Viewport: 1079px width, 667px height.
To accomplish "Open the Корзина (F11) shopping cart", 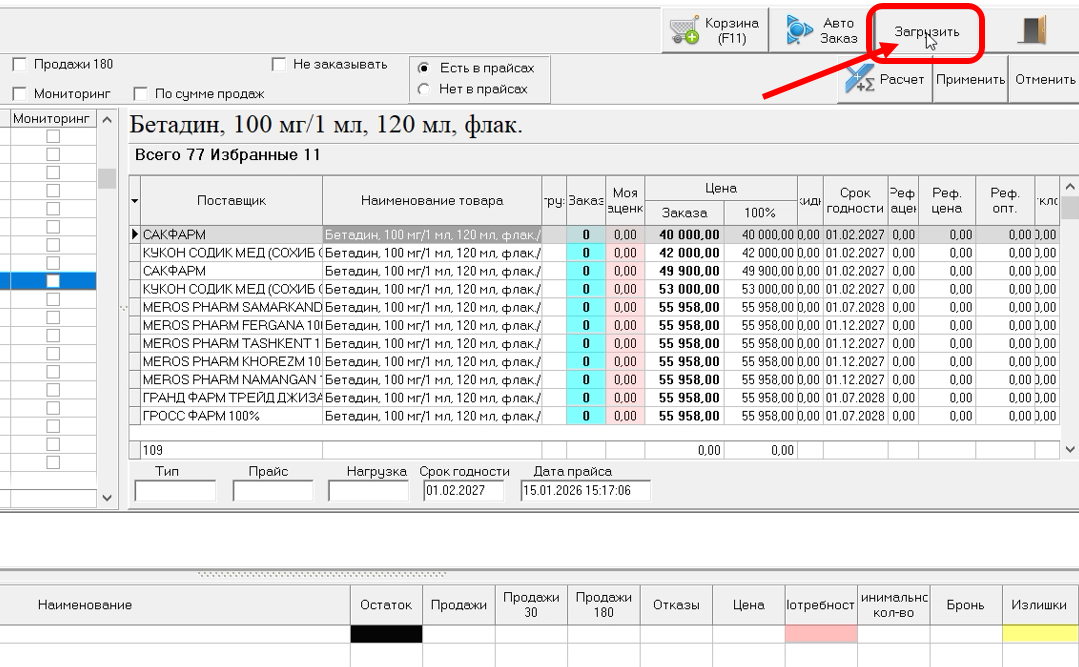I will [715, 31].
